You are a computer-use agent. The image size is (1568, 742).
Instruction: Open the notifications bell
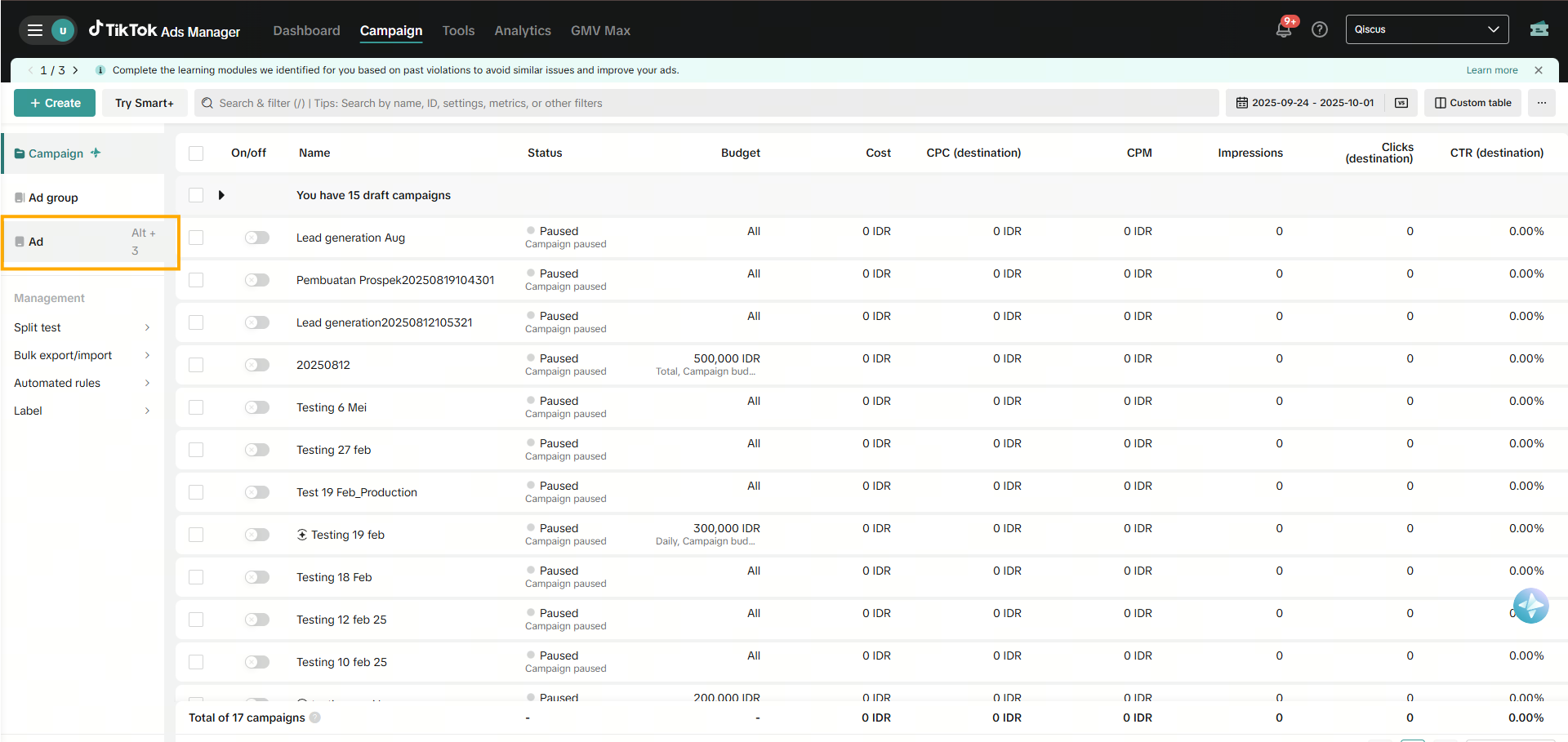click(1283, 30)
